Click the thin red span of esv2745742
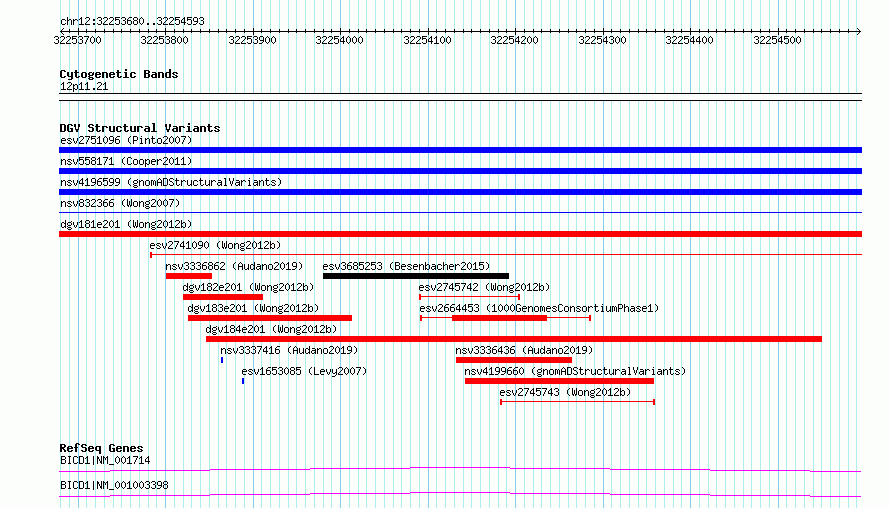Image resolution: width=890 pixels, height=508 pixels. click(x=469, y=297)
